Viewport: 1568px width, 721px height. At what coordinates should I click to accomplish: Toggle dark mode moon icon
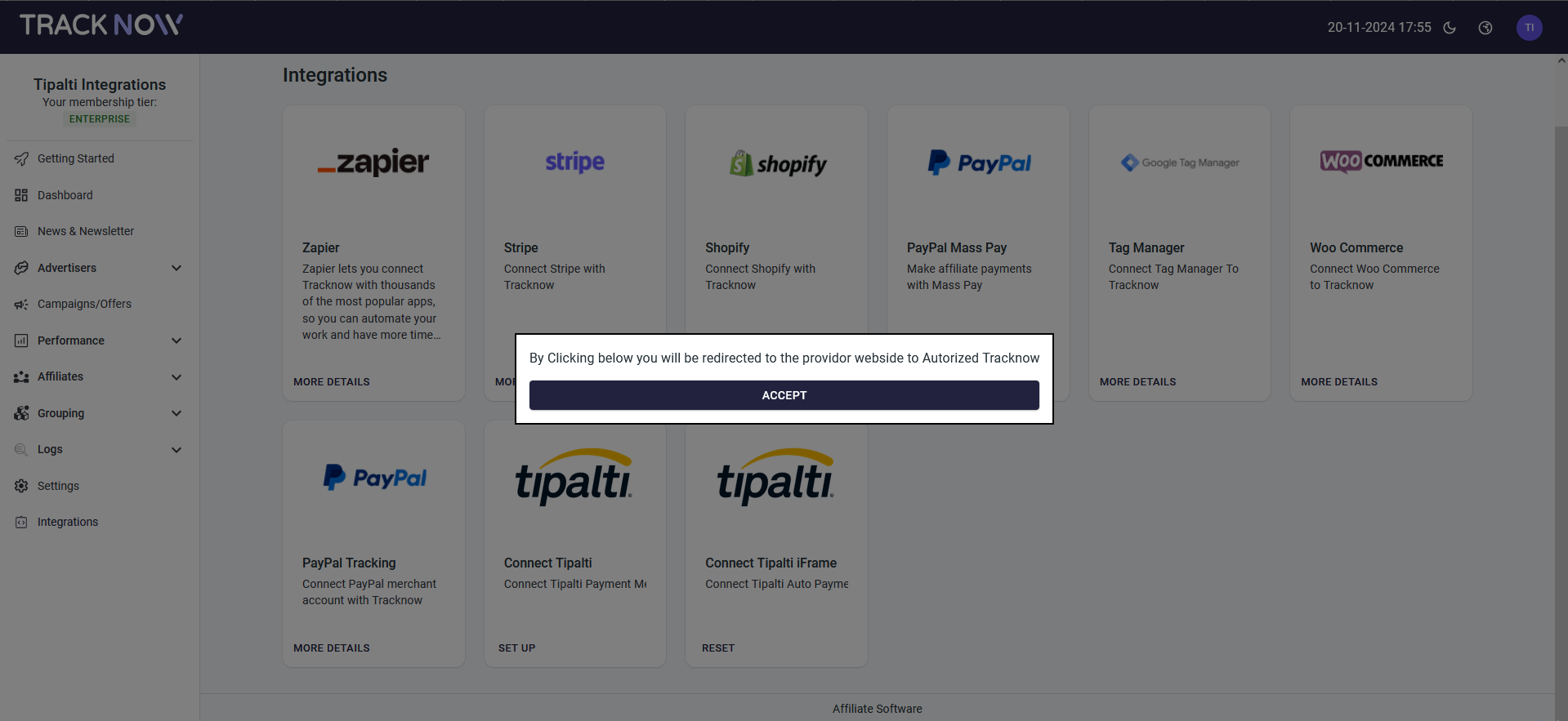[x=1450, y=28]
